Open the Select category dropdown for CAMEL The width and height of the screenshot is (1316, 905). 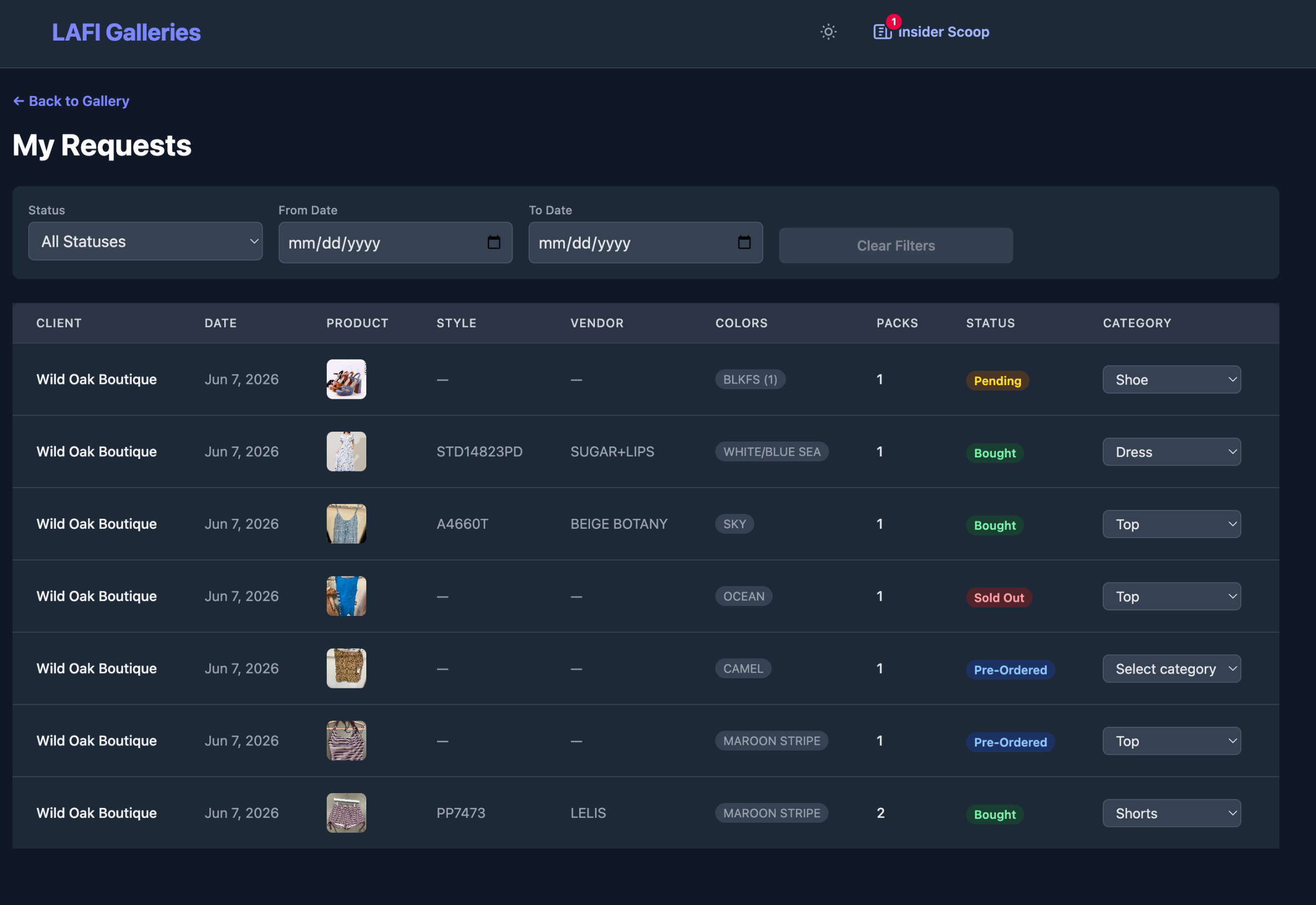pyautogui.click(x=1171, y=669)
